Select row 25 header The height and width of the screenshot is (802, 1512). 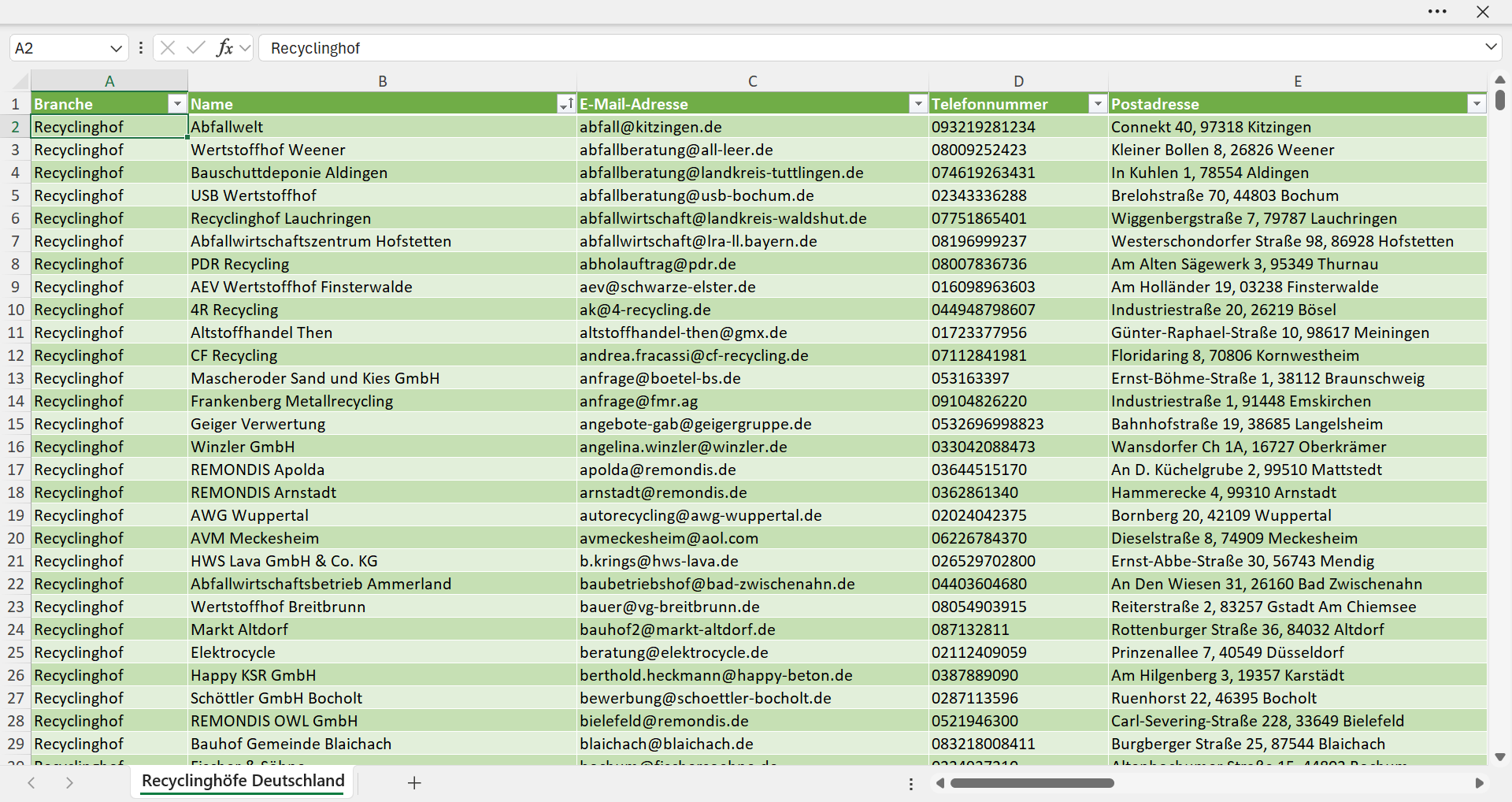click(x=16, y=652)
